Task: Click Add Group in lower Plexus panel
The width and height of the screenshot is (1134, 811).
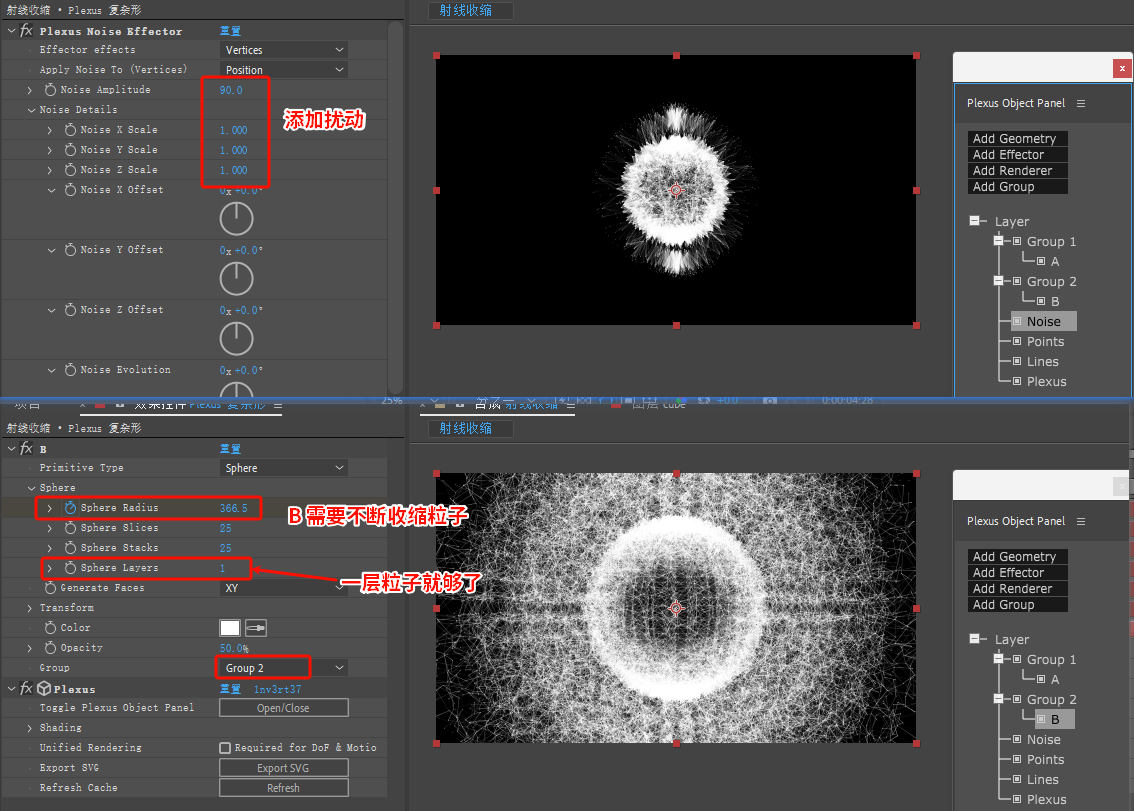Action: pyautogui.click(x=1018, y=604)
